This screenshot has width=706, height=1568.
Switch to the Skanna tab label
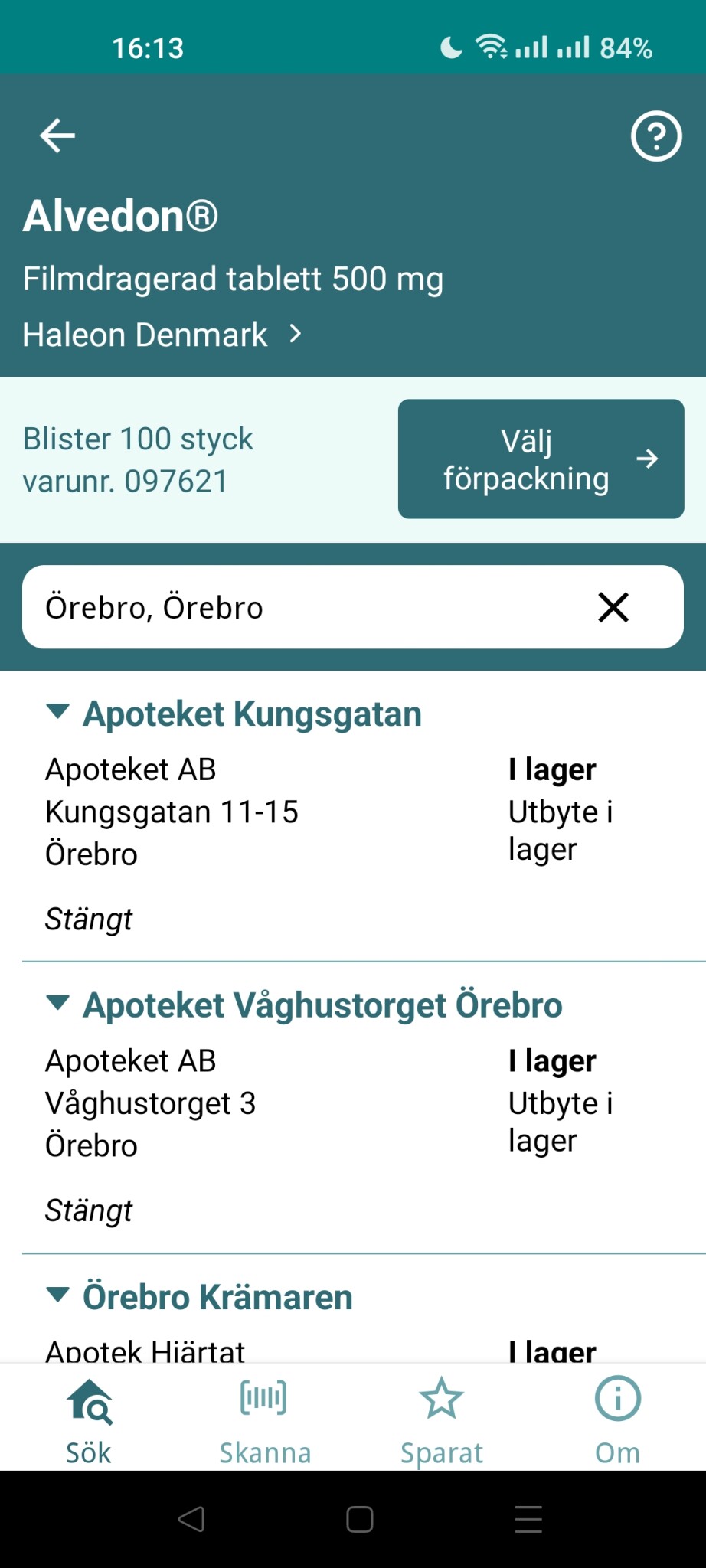click(265, 1452)
